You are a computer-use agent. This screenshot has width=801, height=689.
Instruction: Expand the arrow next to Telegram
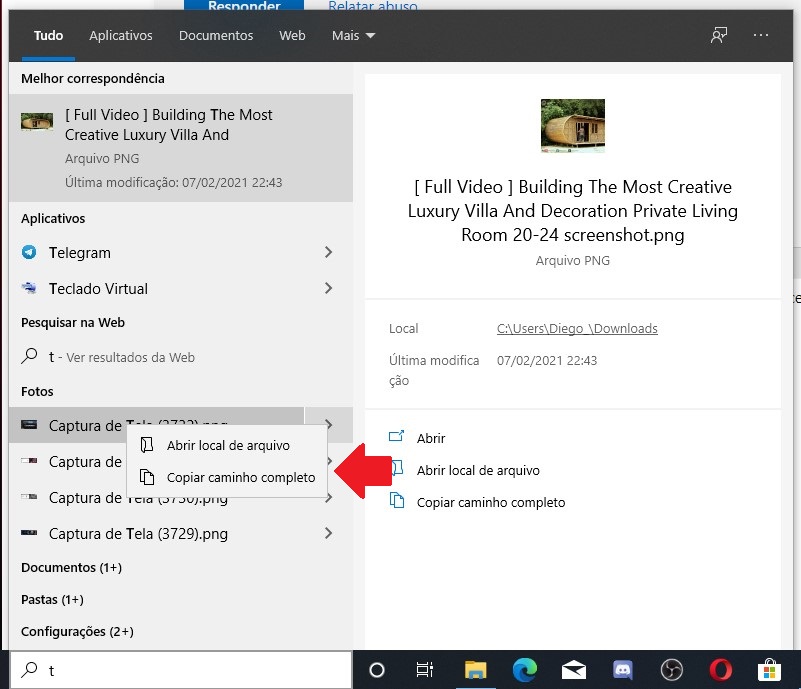coord(328,253)
